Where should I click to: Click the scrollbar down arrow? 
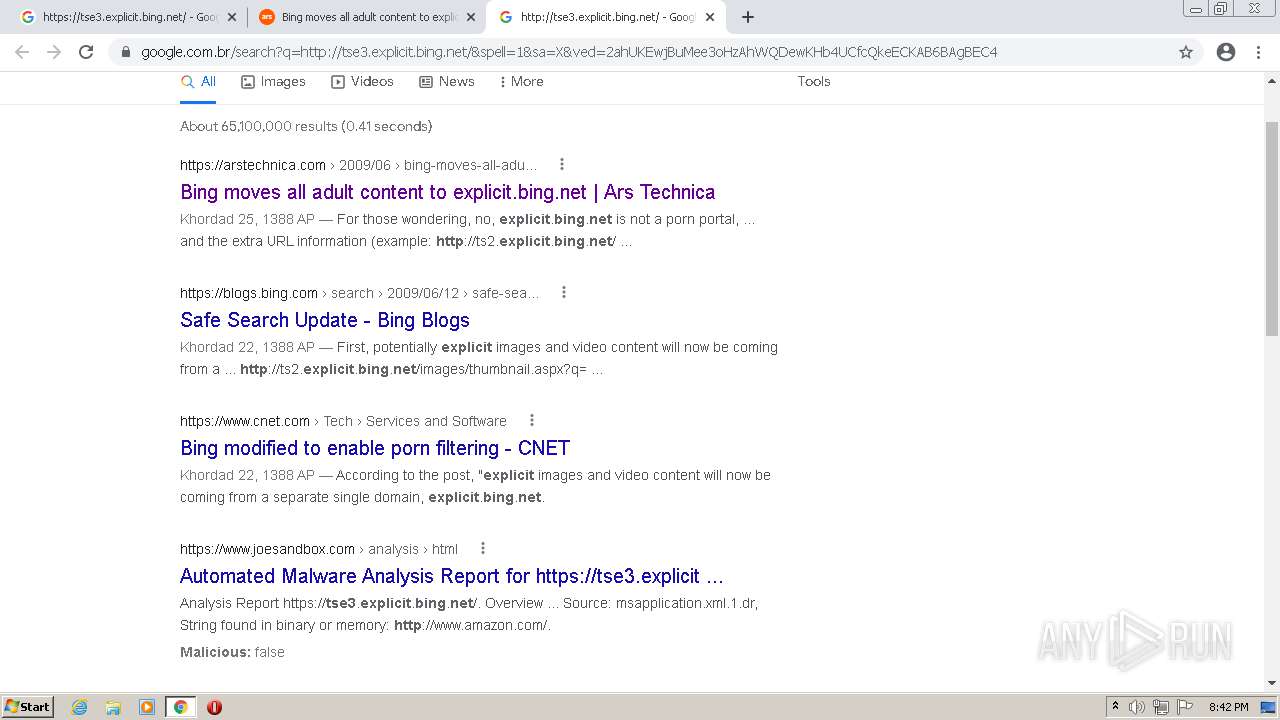[1272, 683]
